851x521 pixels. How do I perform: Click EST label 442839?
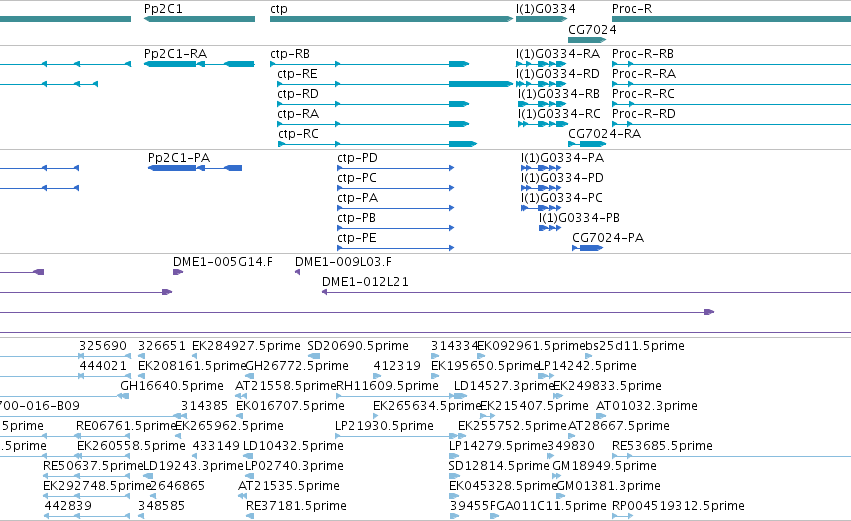point(68,507)
